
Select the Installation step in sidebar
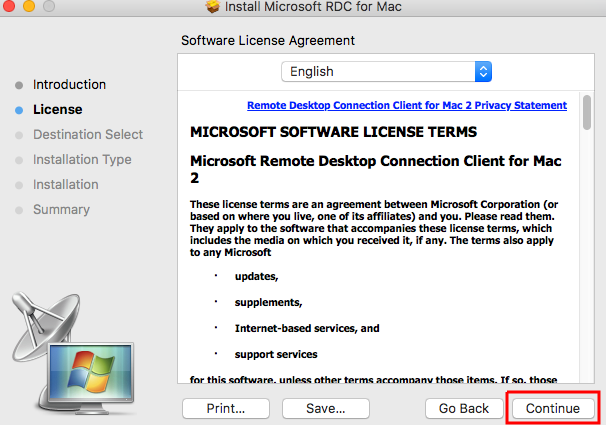66,184
